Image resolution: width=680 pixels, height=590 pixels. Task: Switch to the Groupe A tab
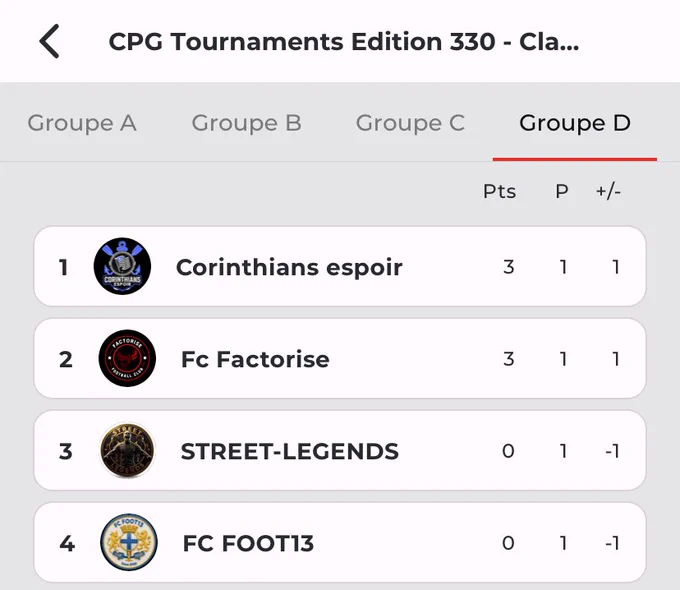coord(82,123)
